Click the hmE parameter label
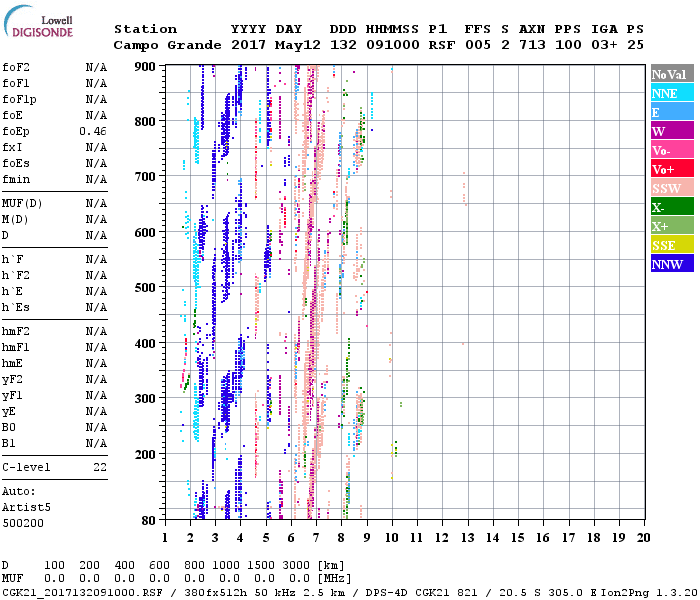This screenshot has width=700, height=600. [12, 363]
